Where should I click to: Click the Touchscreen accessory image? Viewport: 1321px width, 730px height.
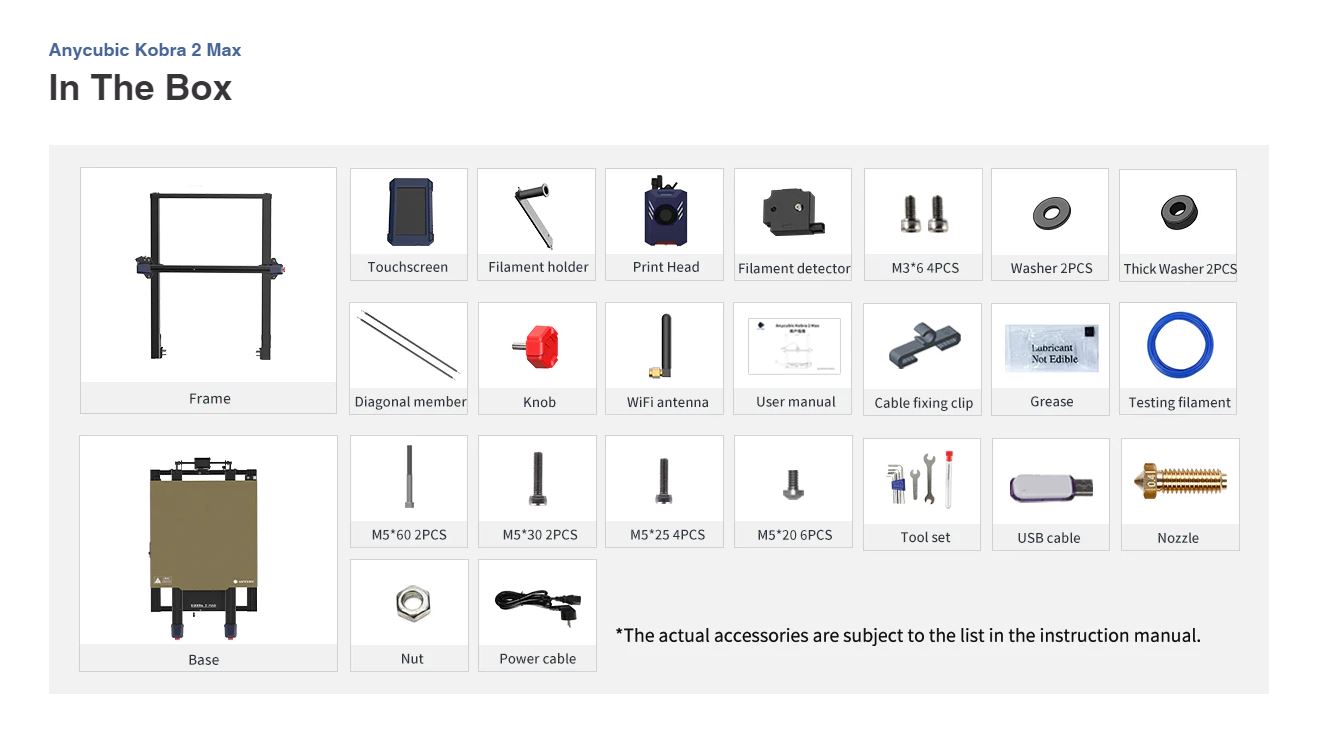pos(409,212)
